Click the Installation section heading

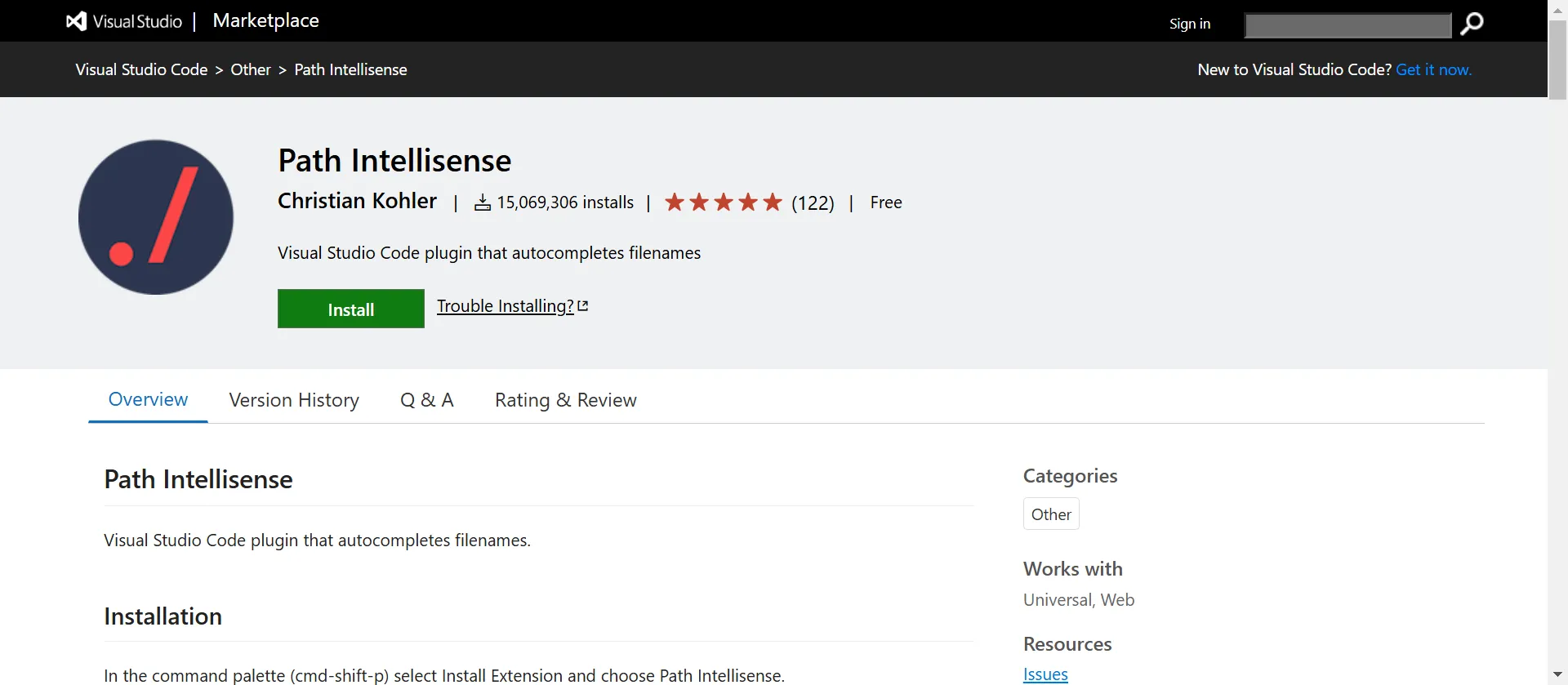click(x=163, y=616)
